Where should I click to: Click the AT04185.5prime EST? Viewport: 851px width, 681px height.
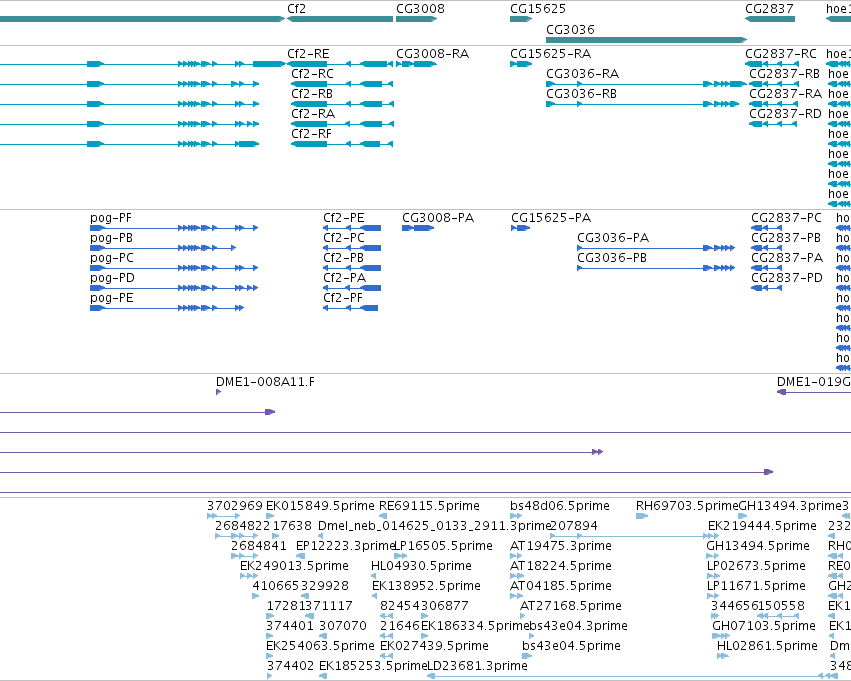(x=516, y=596)
